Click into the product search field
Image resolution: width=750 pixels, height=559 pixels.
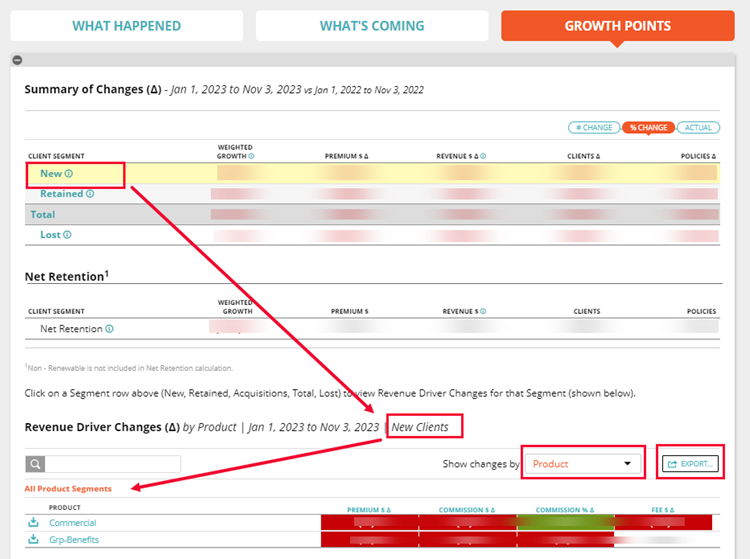[x=114, y=464]
